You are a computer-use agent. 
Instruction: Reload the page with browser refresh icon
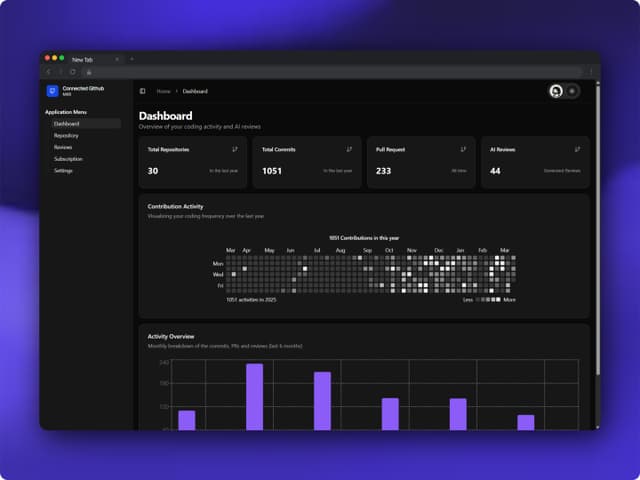pyautogui.click(x=73, y=72)
